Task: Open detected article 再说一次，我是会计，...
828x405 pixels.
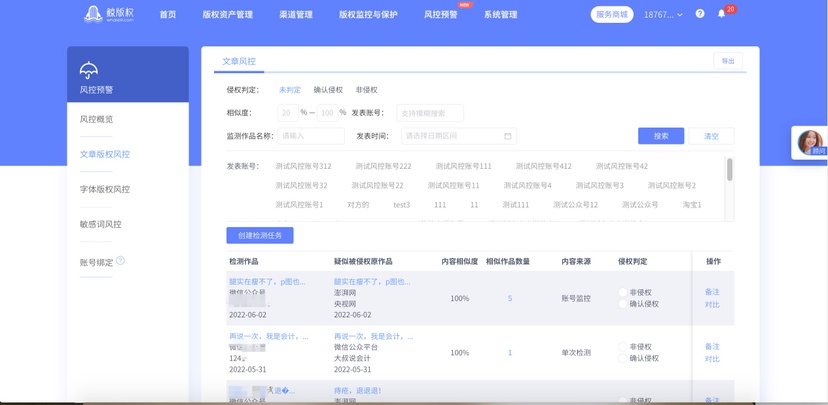Action: [269, 336]
